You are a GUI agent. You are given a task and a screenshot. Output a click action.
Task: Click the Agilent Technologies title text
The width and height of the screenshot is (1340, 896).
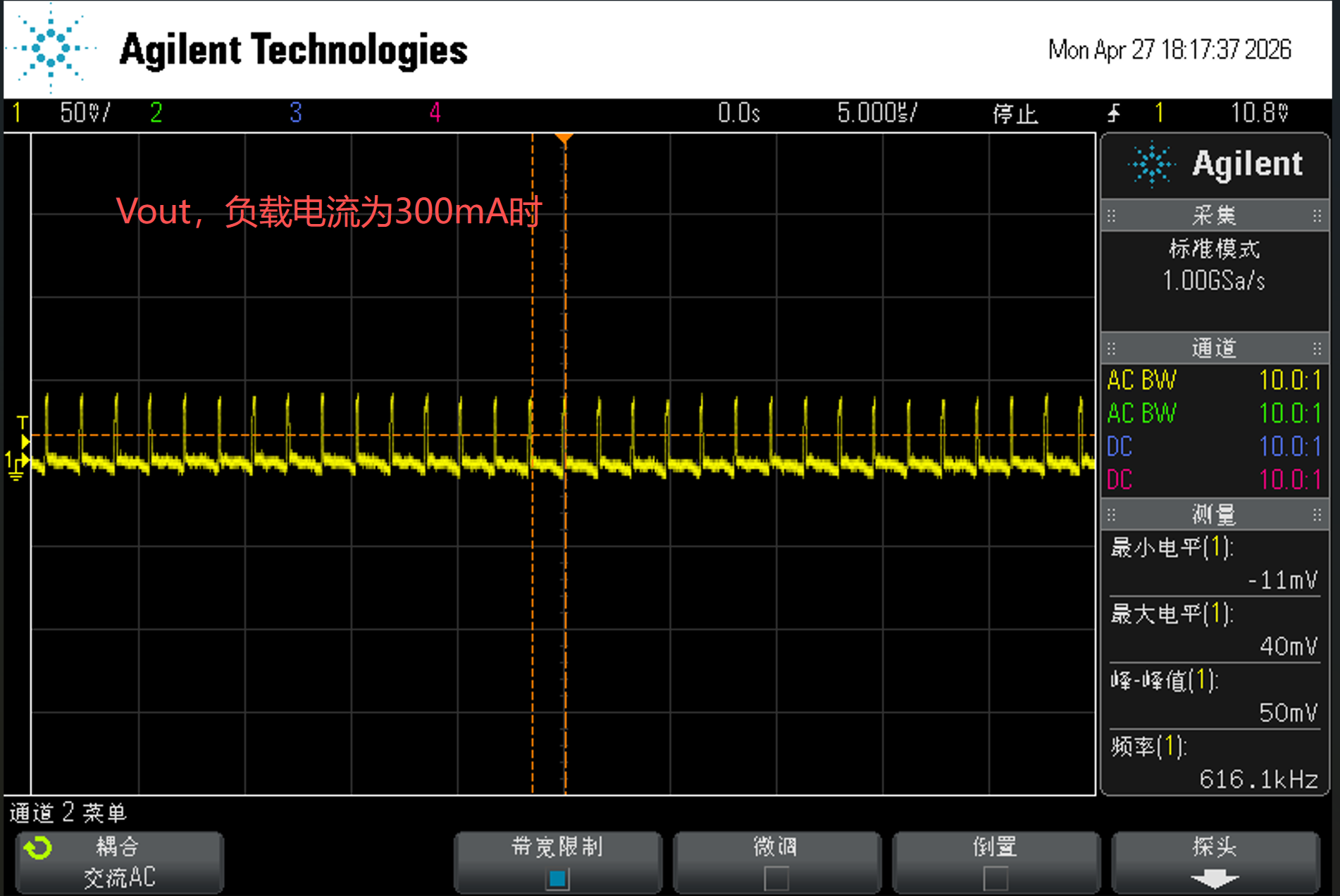(x=294, y=50)
